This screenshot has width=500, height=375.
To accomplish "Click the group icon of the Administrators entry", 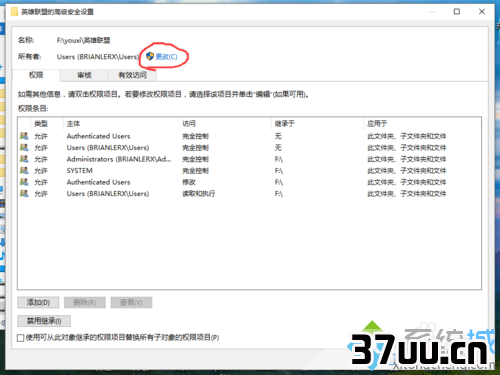I will [24, 159].
